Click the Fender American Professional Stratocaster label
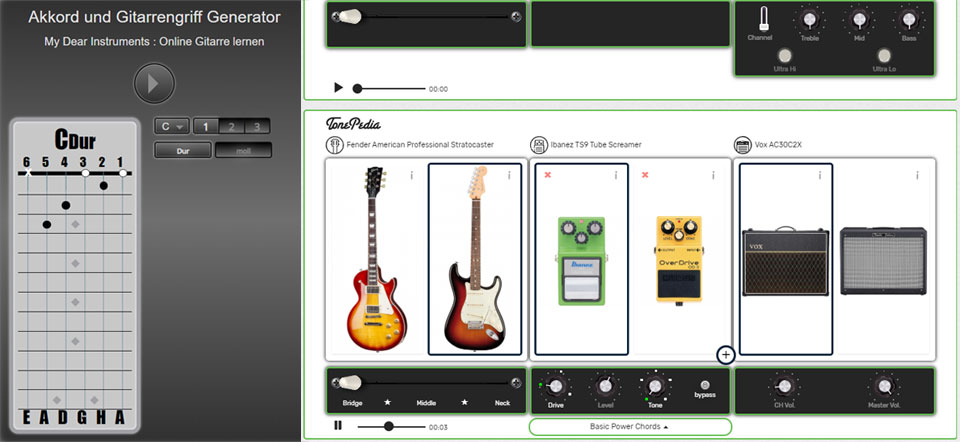Screen dimensions: 960x442 click(420, 145)
